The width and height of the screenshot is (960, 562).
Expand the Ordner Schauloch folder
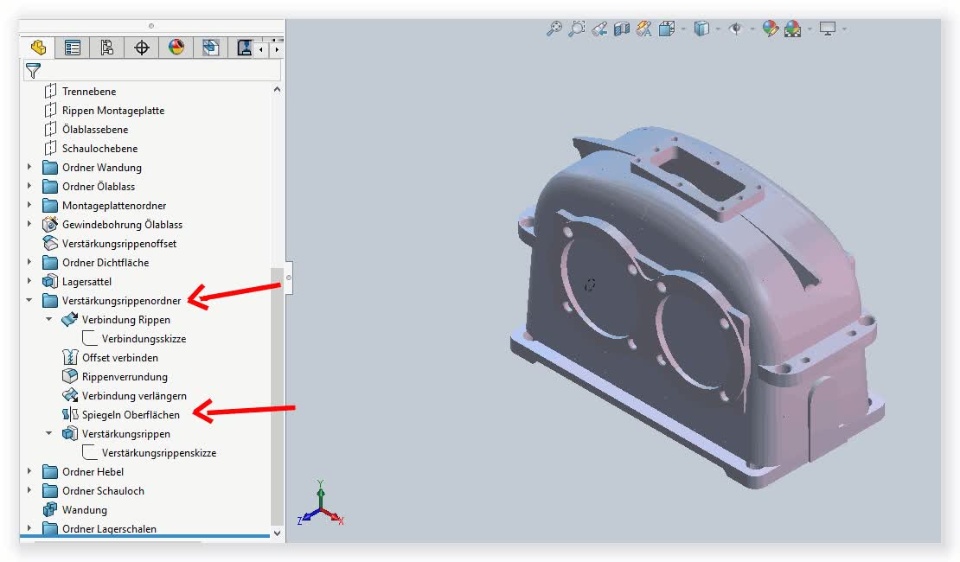click(29, 490)
